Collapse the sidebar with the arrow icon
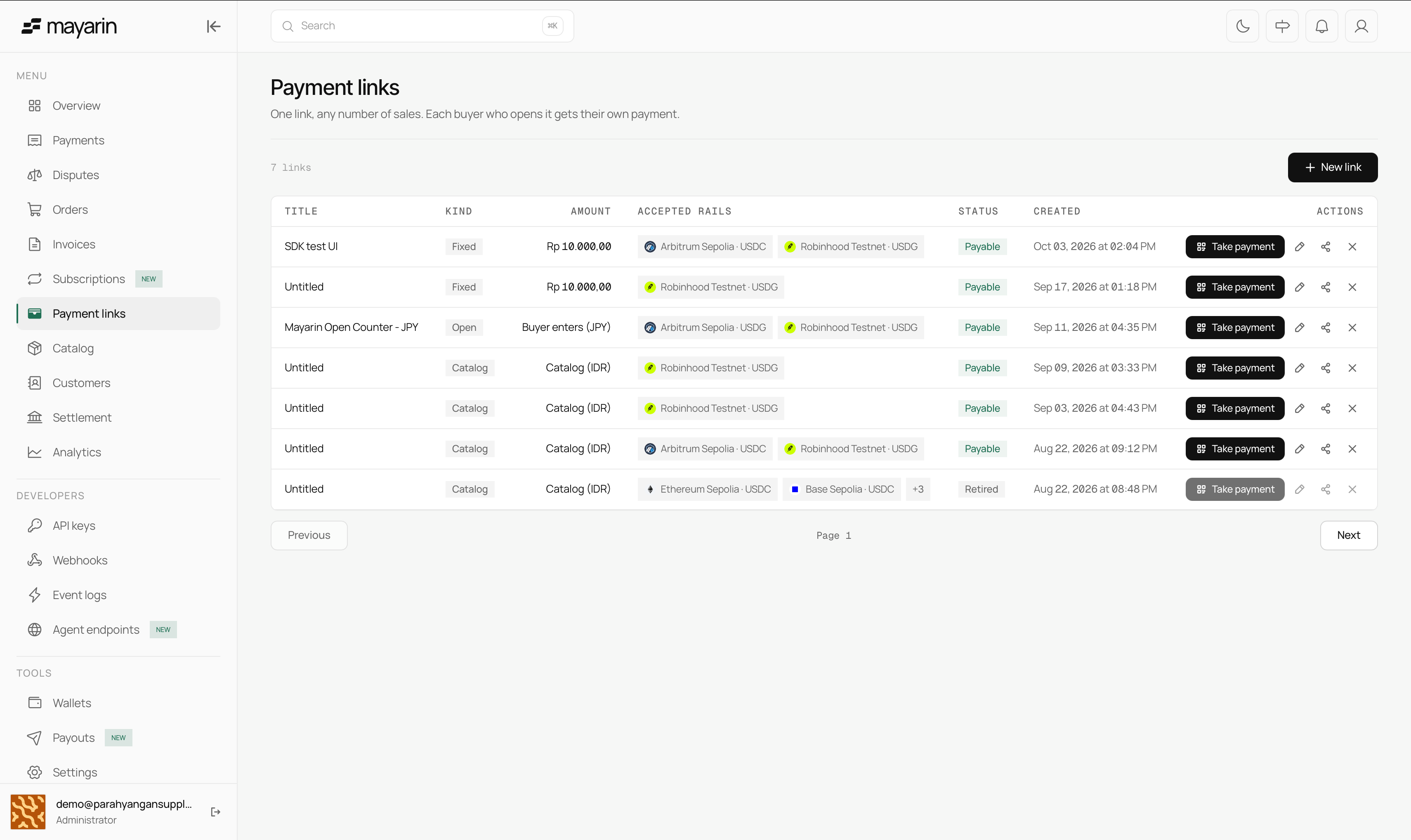The image size is (1411, 840). [x=213, y=26]
